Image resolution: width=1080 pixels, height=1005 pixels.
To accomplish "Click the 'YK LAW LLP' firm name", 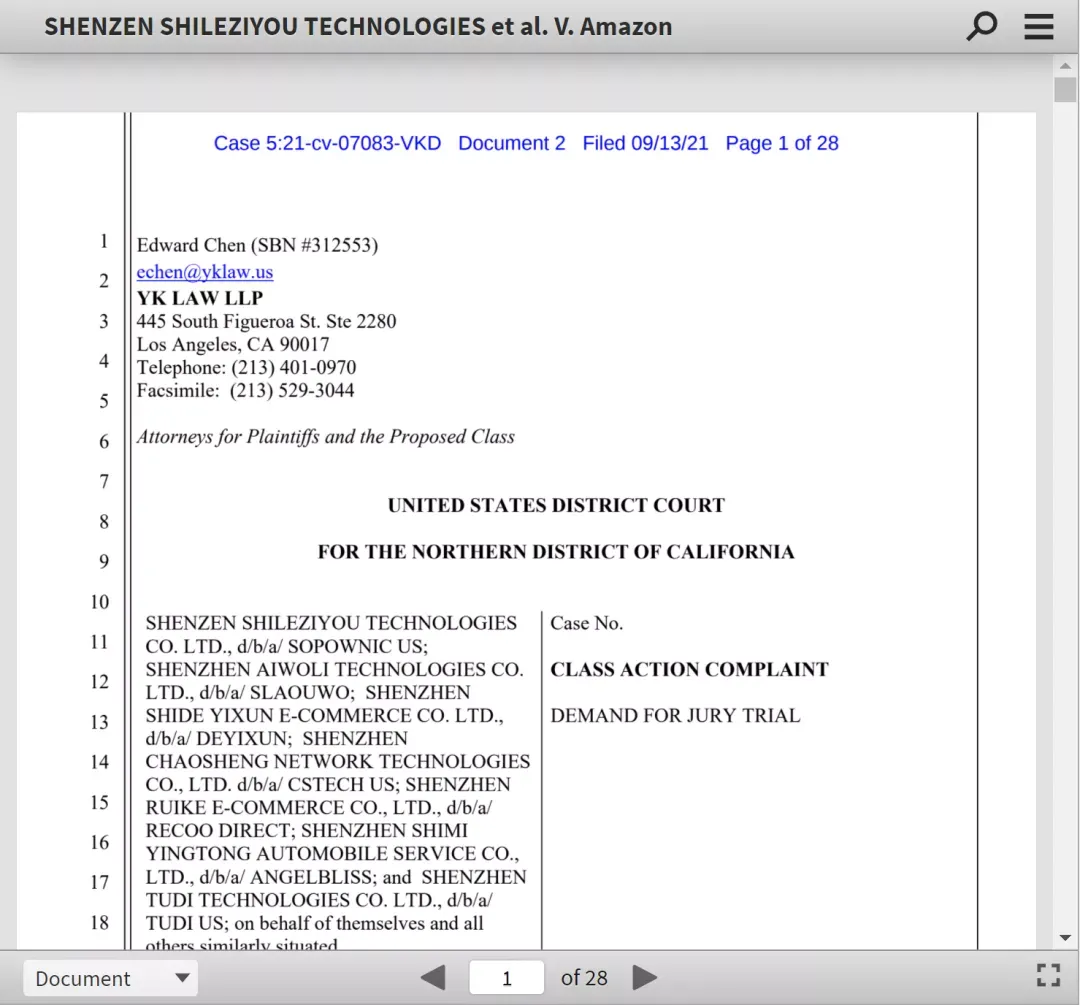I will click(x=200, y=298).
